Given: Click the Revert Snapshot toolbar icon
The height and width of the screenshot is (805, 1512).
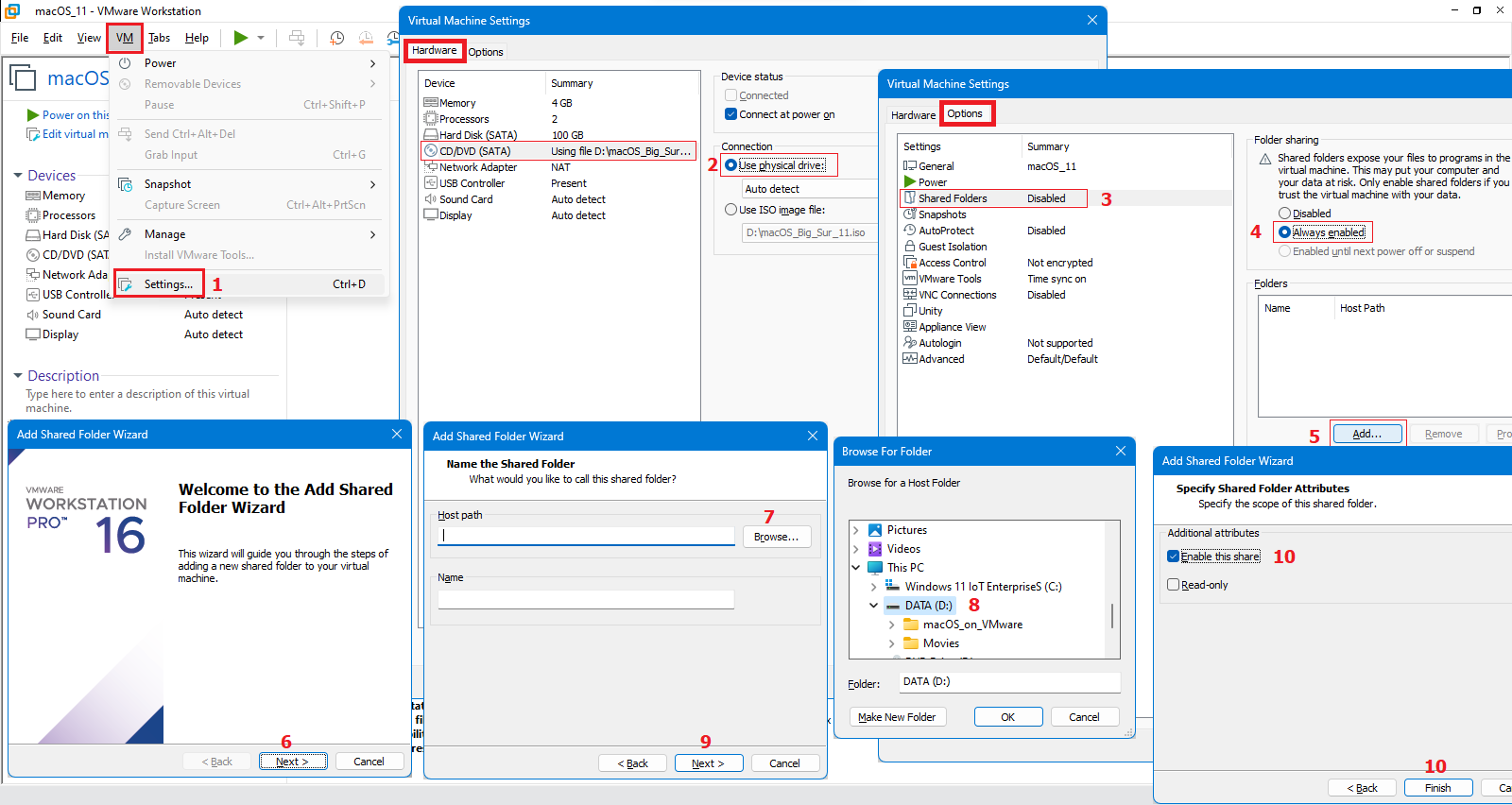Looking at the screenshot, I should tap(366, 38).
